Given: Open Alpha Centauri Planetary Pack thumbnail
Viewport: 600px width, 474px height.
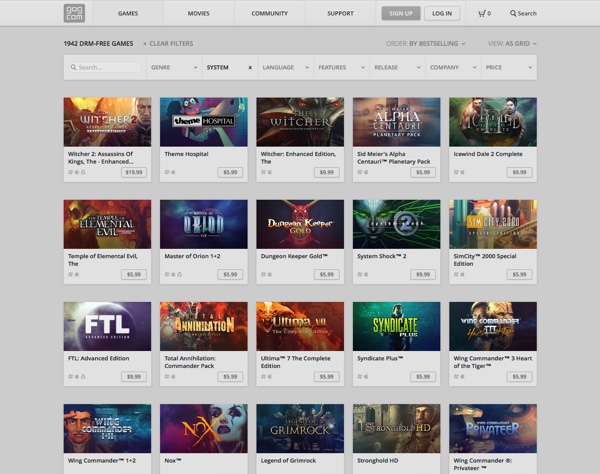Looking at the screenshot, I should pyautogui.click(x=397, y=122).
